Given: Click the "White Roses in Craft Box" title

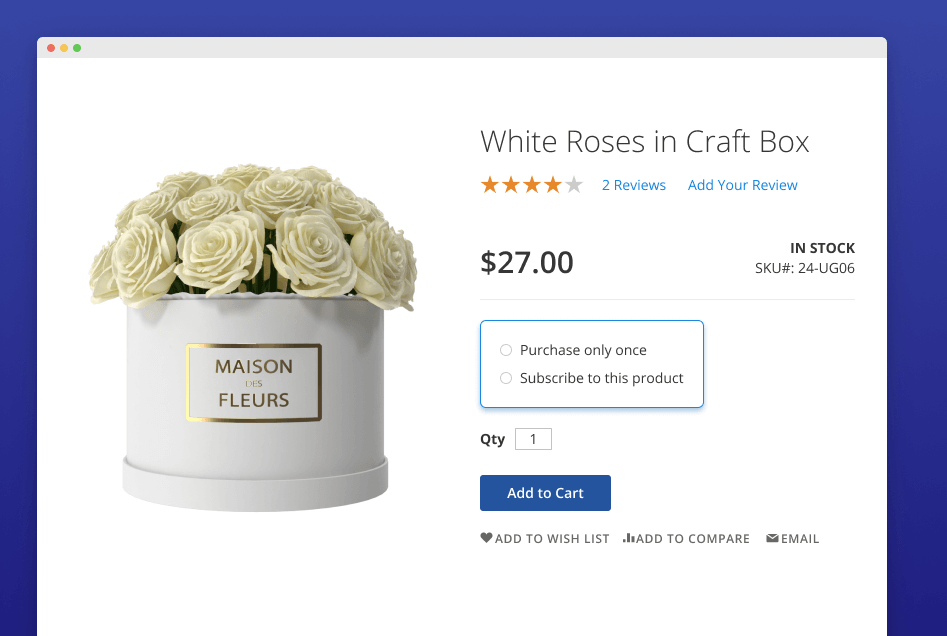Looking at the screenshot, I should pyautogui.click(x=645, y=142).
